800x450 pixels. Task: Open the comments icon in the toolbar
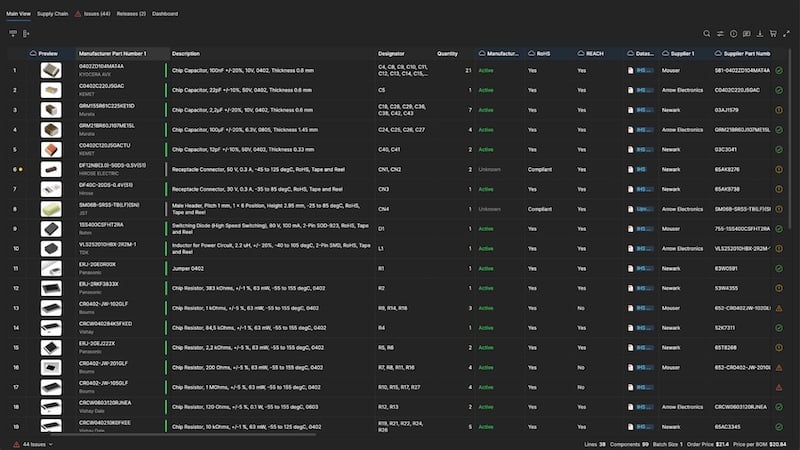click(x=746, y=34)
